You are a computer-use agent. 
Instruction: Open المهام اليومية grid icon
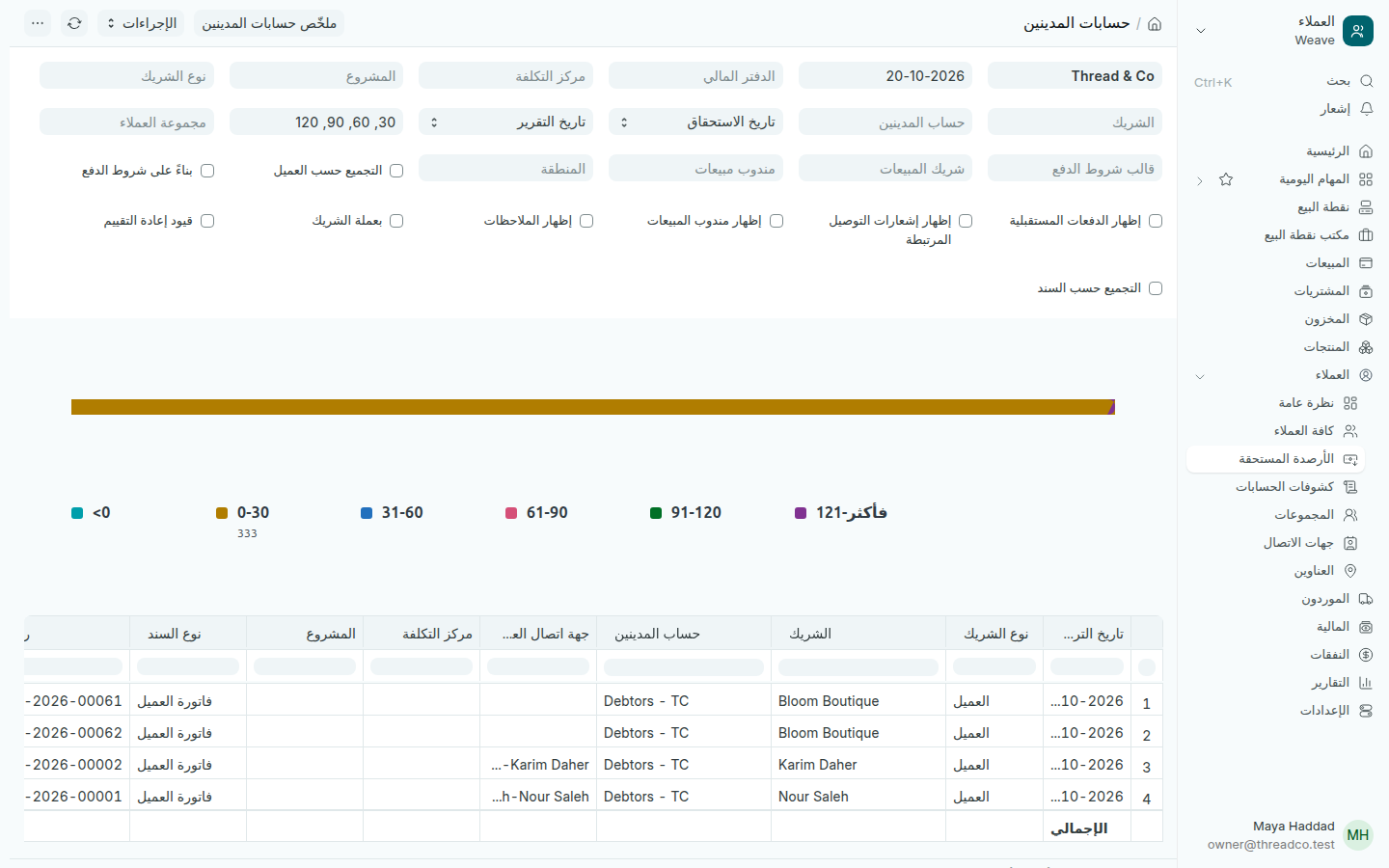(x=1366, y=179)
